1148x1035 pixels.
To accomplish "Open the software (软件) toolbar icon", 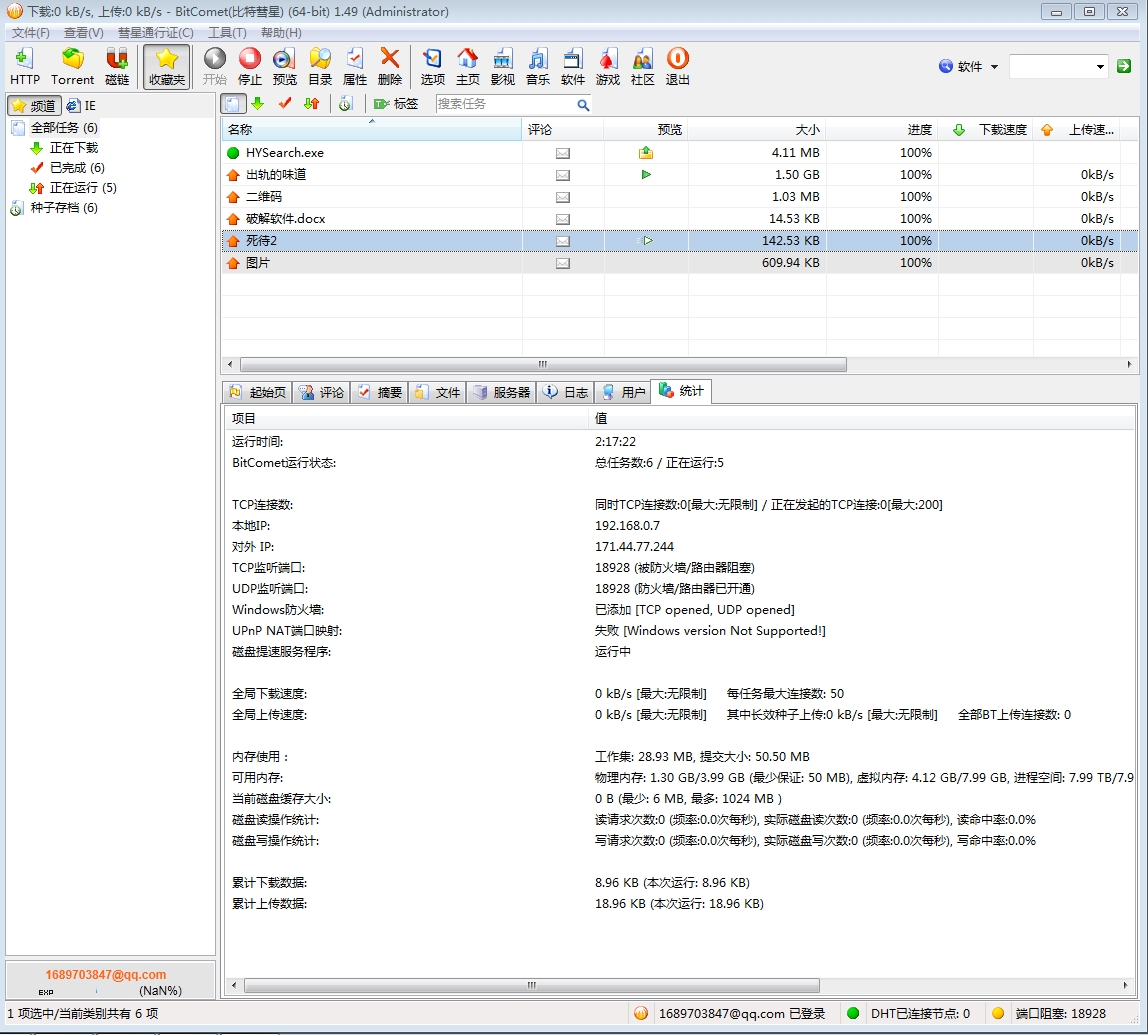I will 573,67.
